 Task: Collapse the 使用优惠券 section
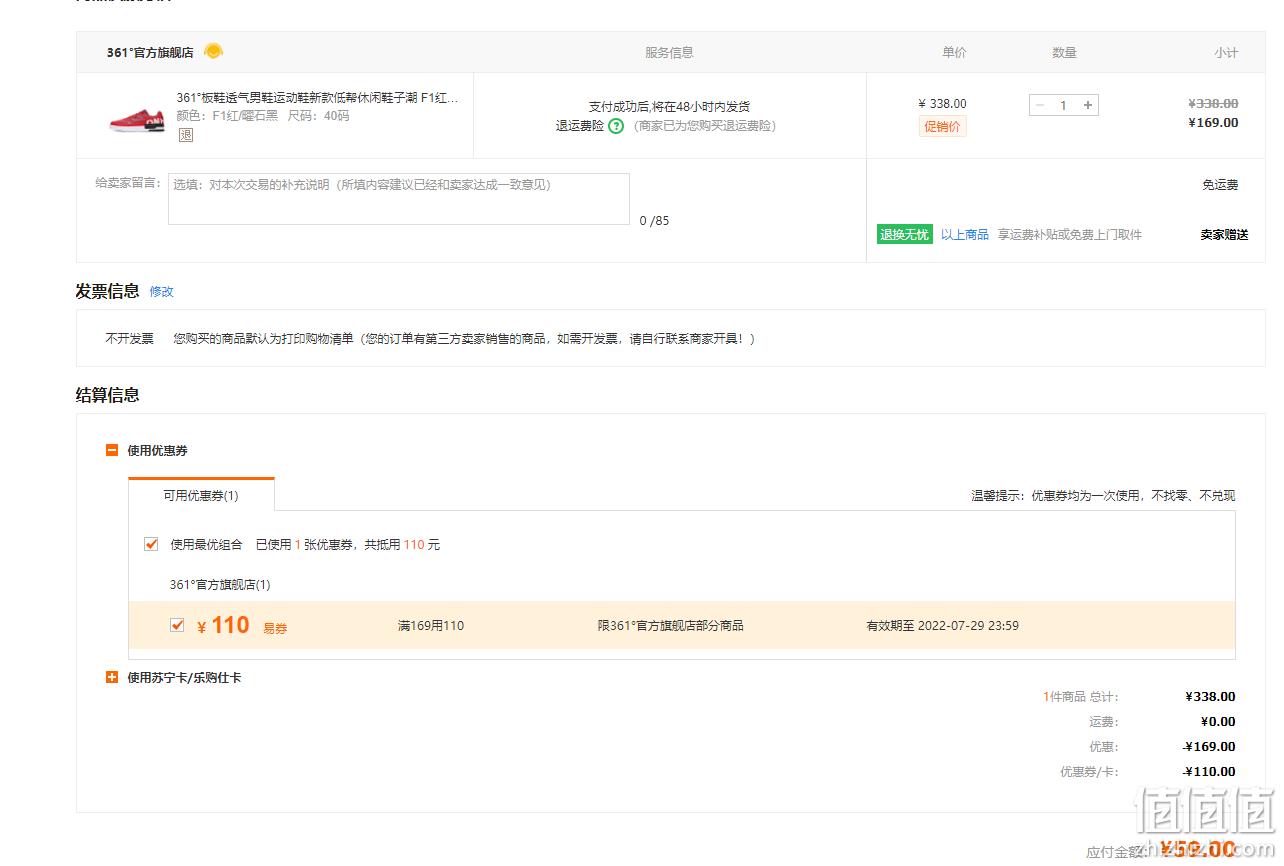click(x=112, y=451)
